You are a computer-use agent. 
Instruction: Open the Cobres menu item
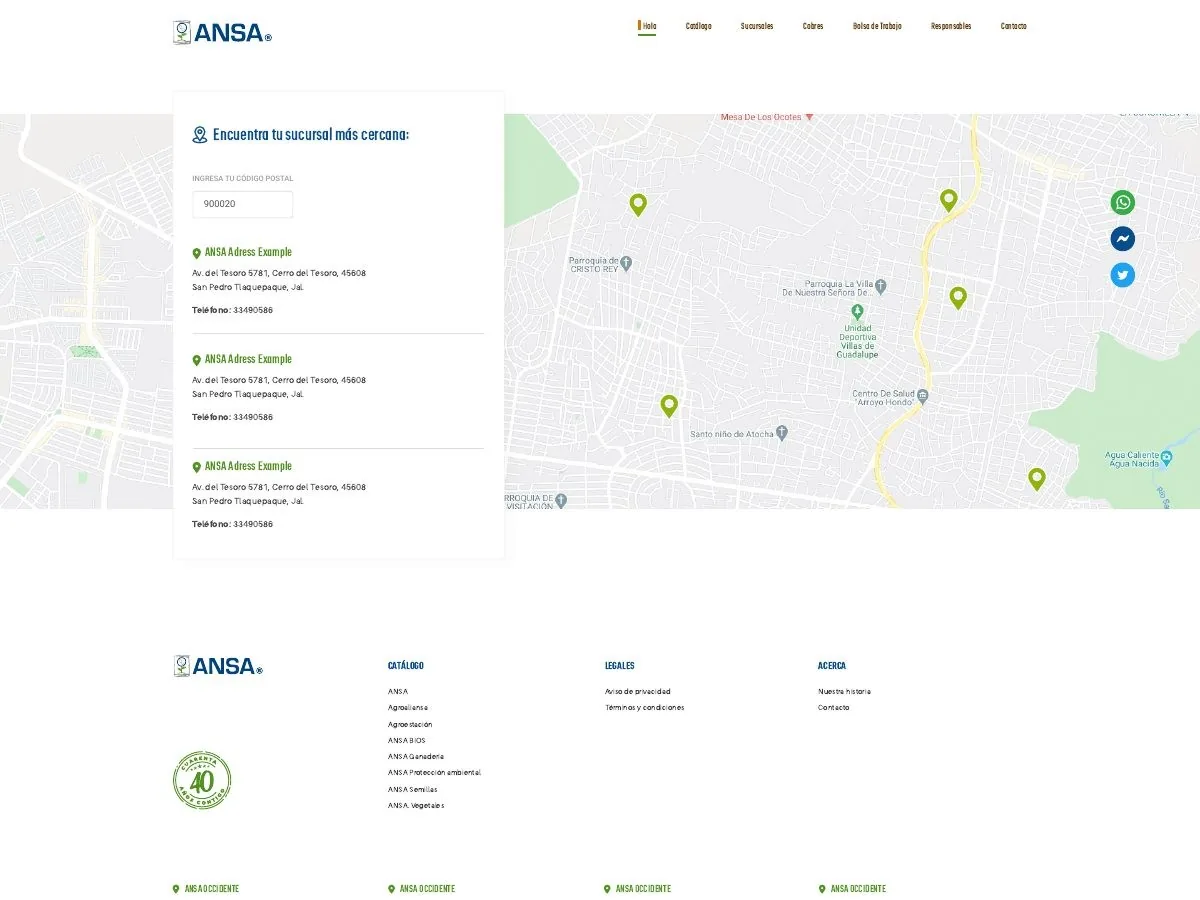click(x=813, y=26)
